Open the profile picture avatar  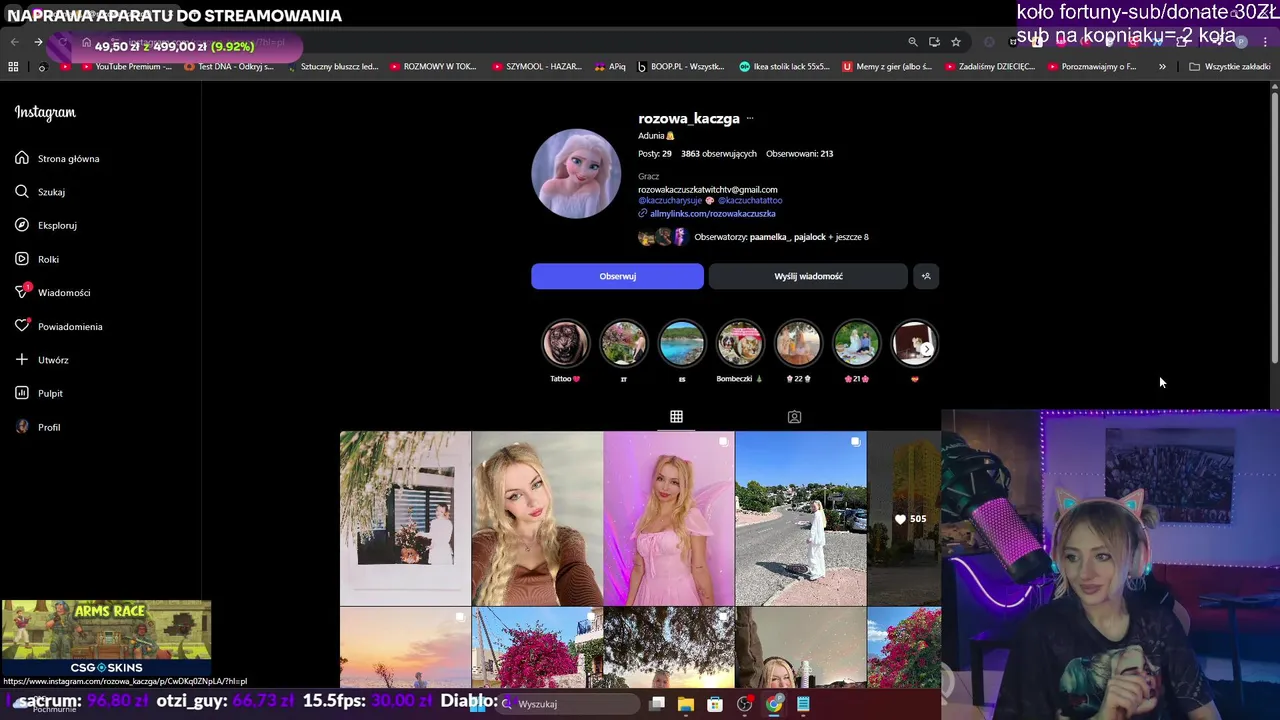(x=575, y=173)
